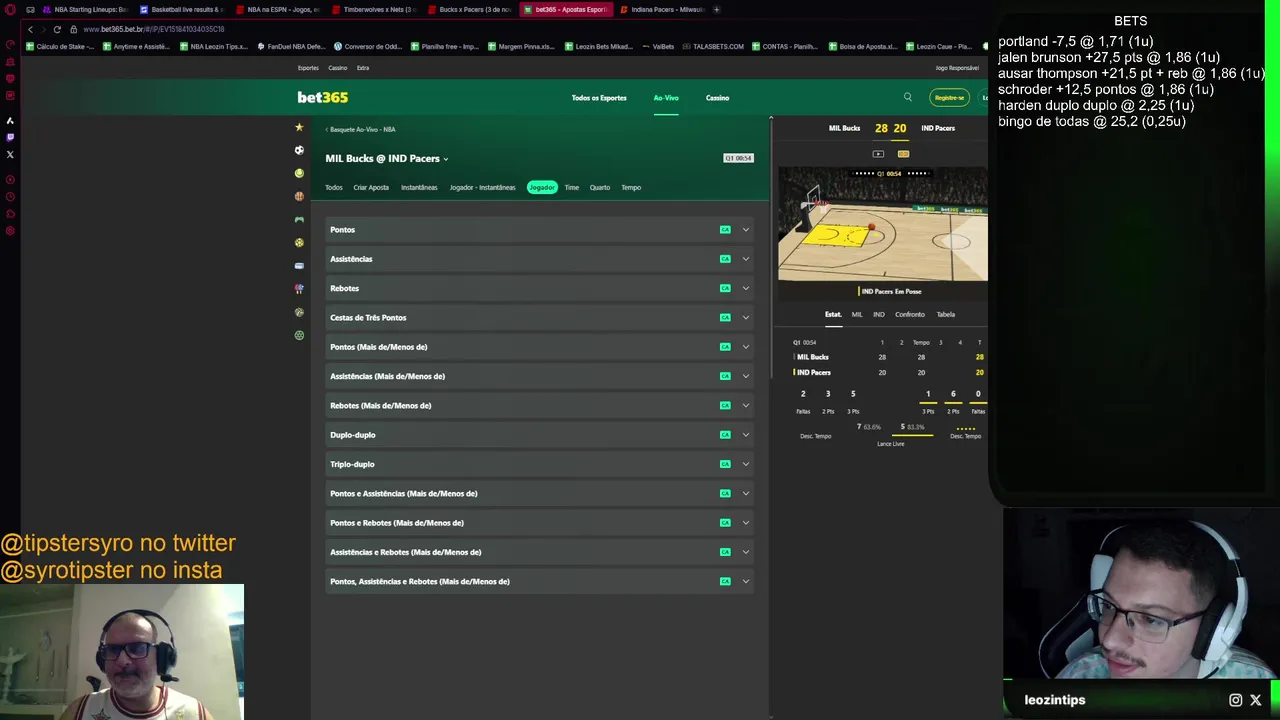This screenshot has height=720, width=1280.
Task: Click the Opera menu logo
Action: click(x=10, y=9)
